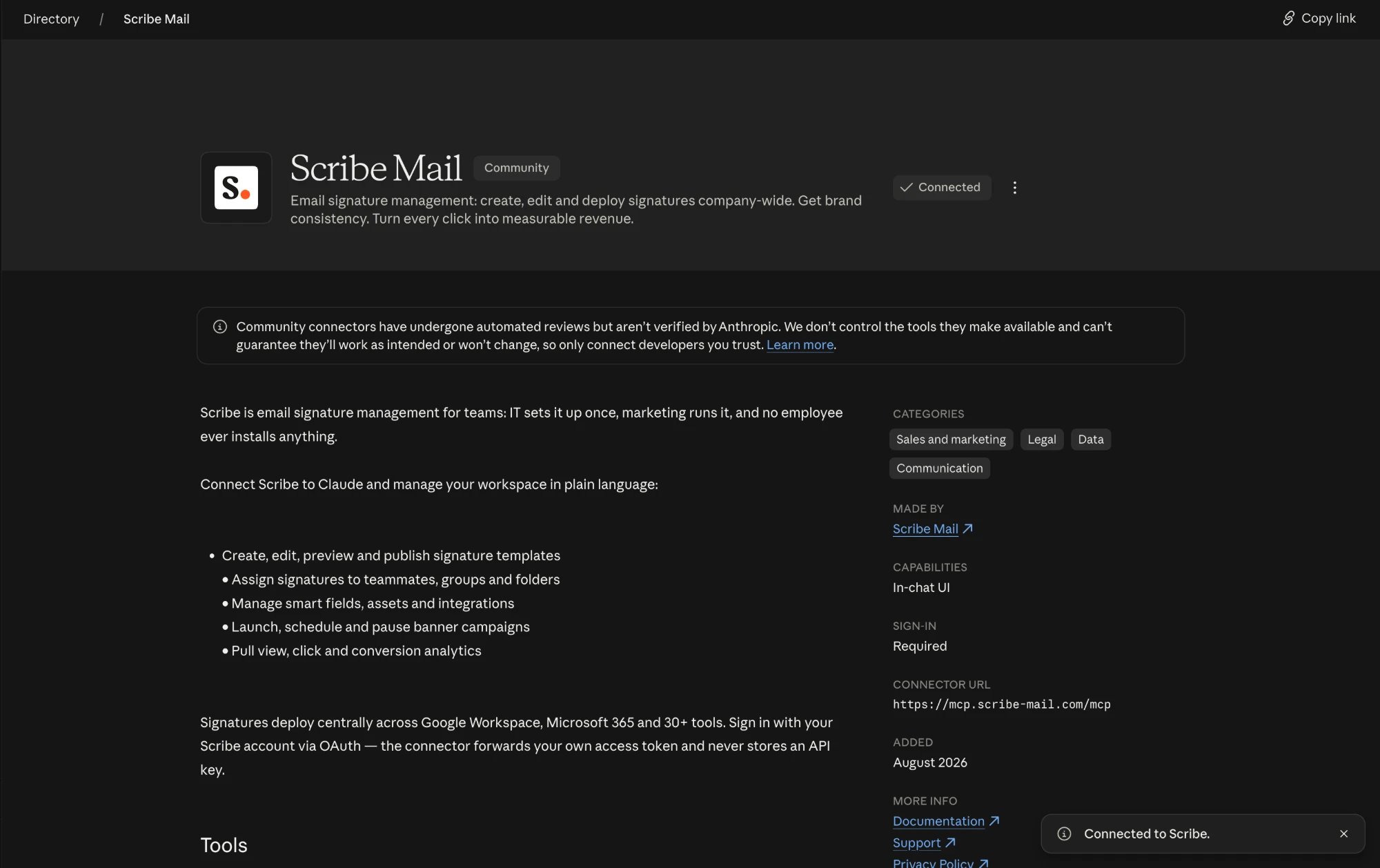Click the MADE BY section label

(x=918, y=509)
